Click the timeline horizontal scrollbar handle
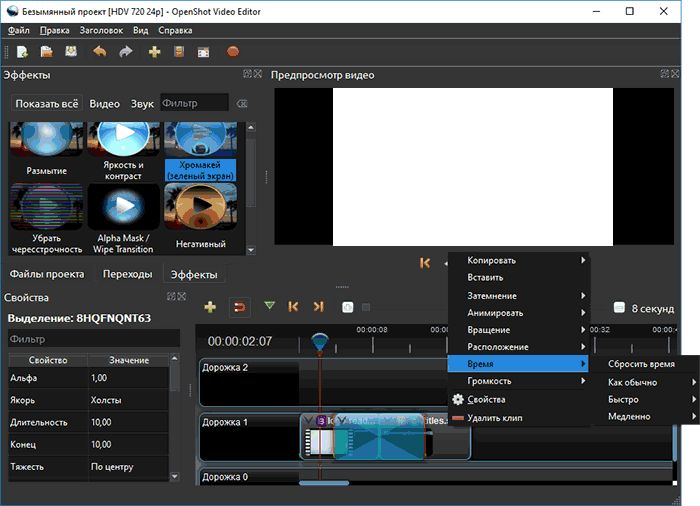 324,483
